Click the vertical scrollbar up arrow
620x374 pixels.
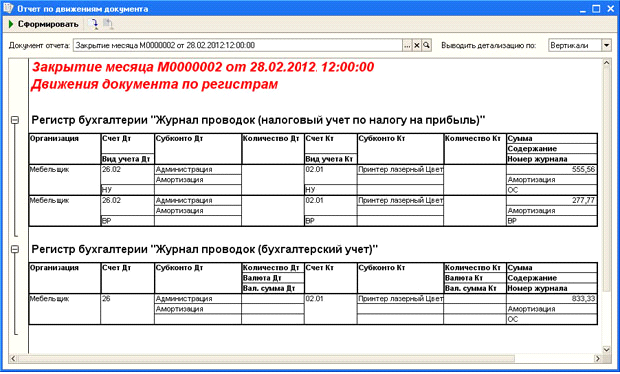(607, 63)
